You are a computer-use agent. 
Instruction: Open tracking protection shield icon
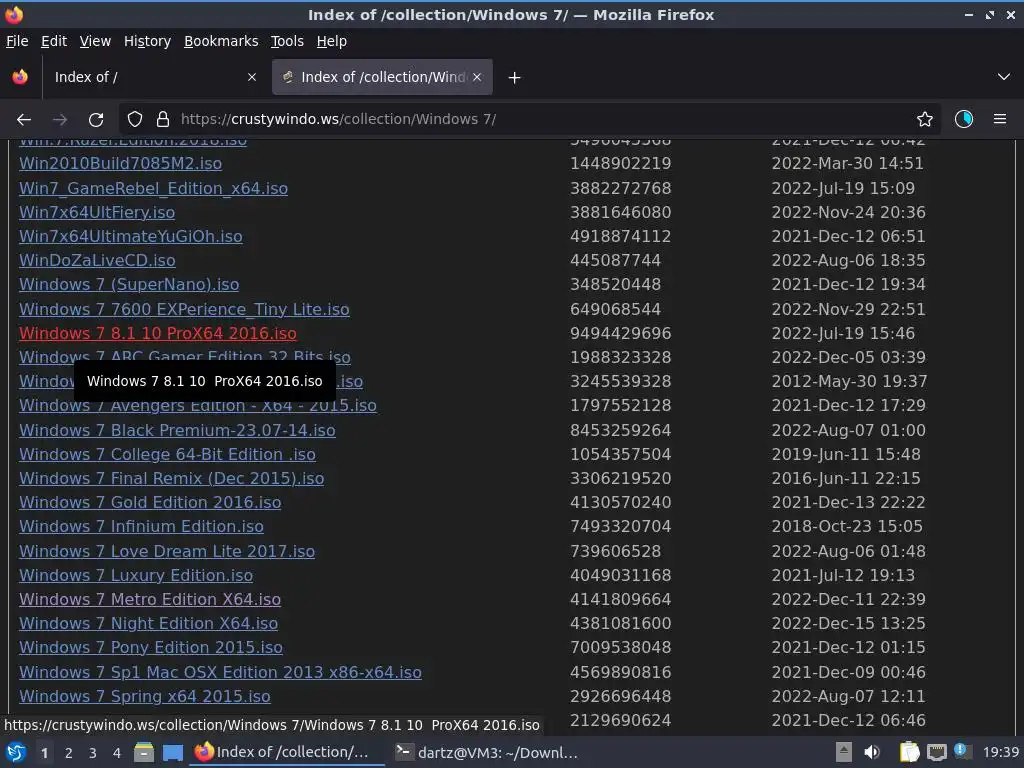[x=135, y=120]
